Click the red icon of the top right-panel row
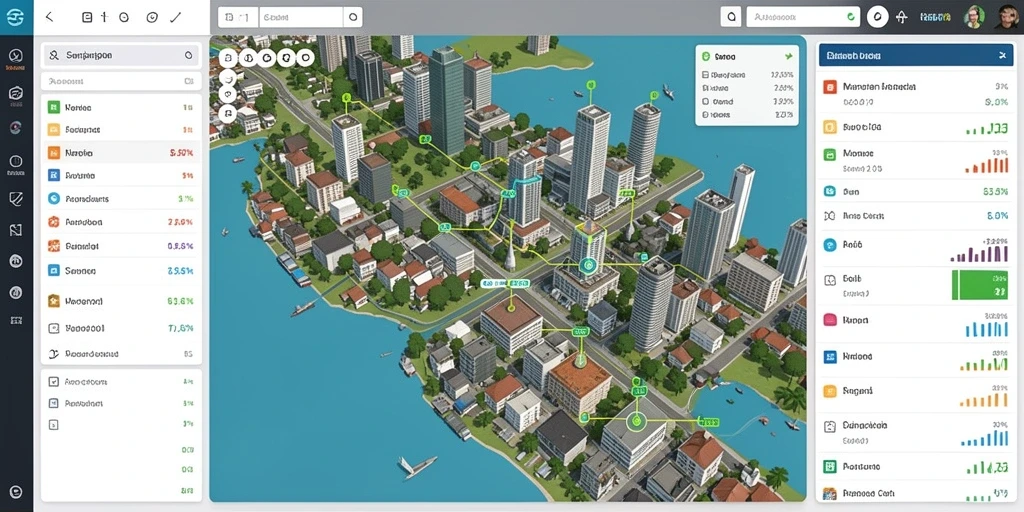Screen dimensions: 1024x512 click(x=829, y=87)
